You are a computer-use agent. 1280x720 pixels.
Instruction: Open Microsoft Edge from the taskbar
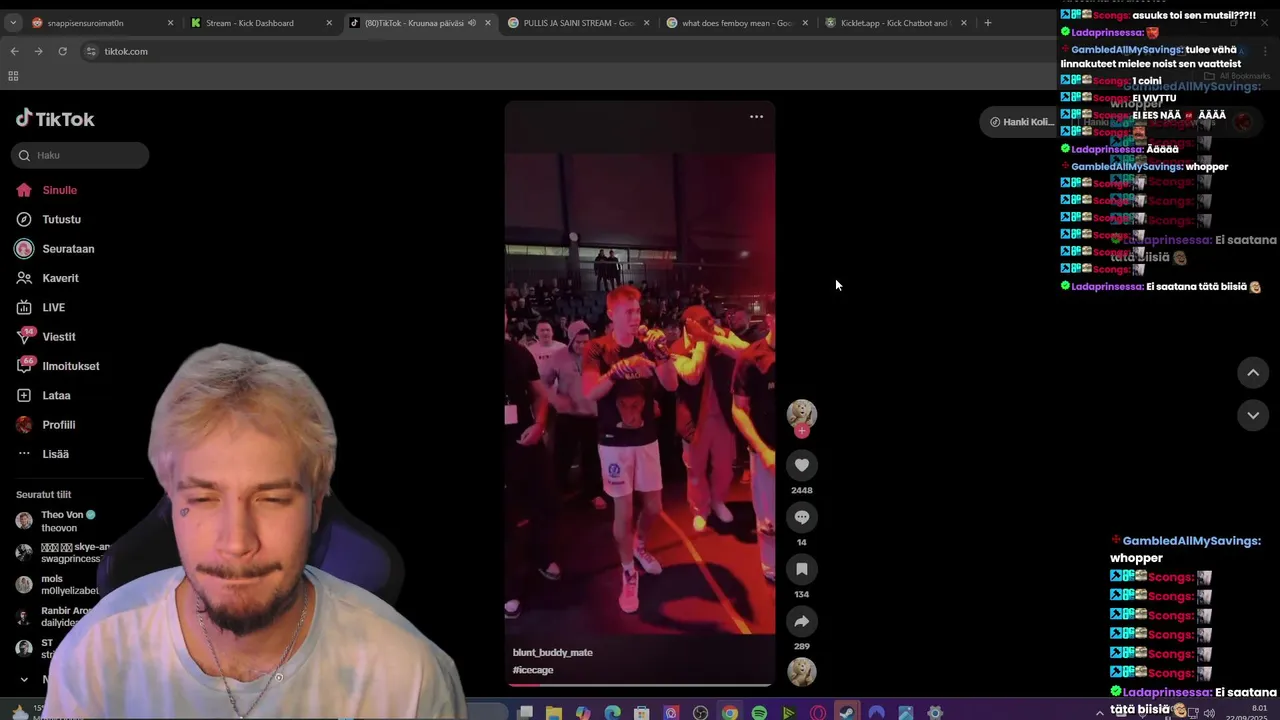click(x=612, y=713)
